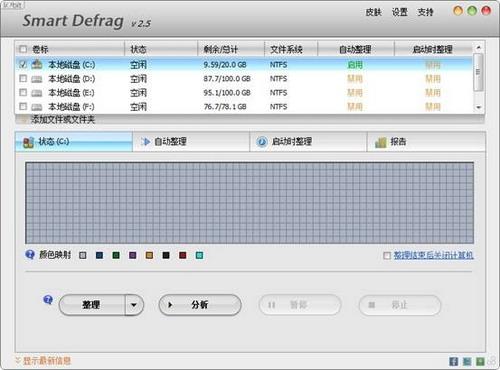Image resolution: width=500 pixels, height=370 pixels.
Task: Open the 皮肤 menu
Action: pos(373,12)
